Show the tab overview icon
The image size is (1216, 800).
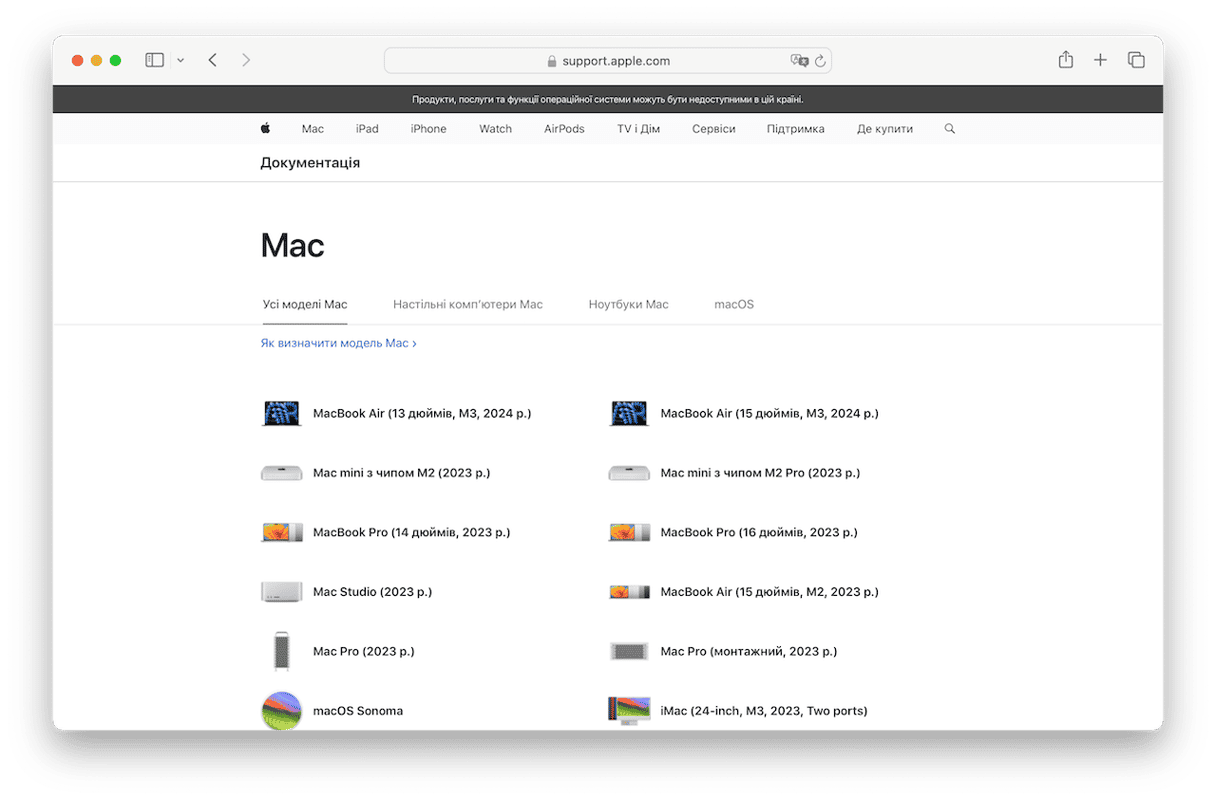click(1136, 60)
